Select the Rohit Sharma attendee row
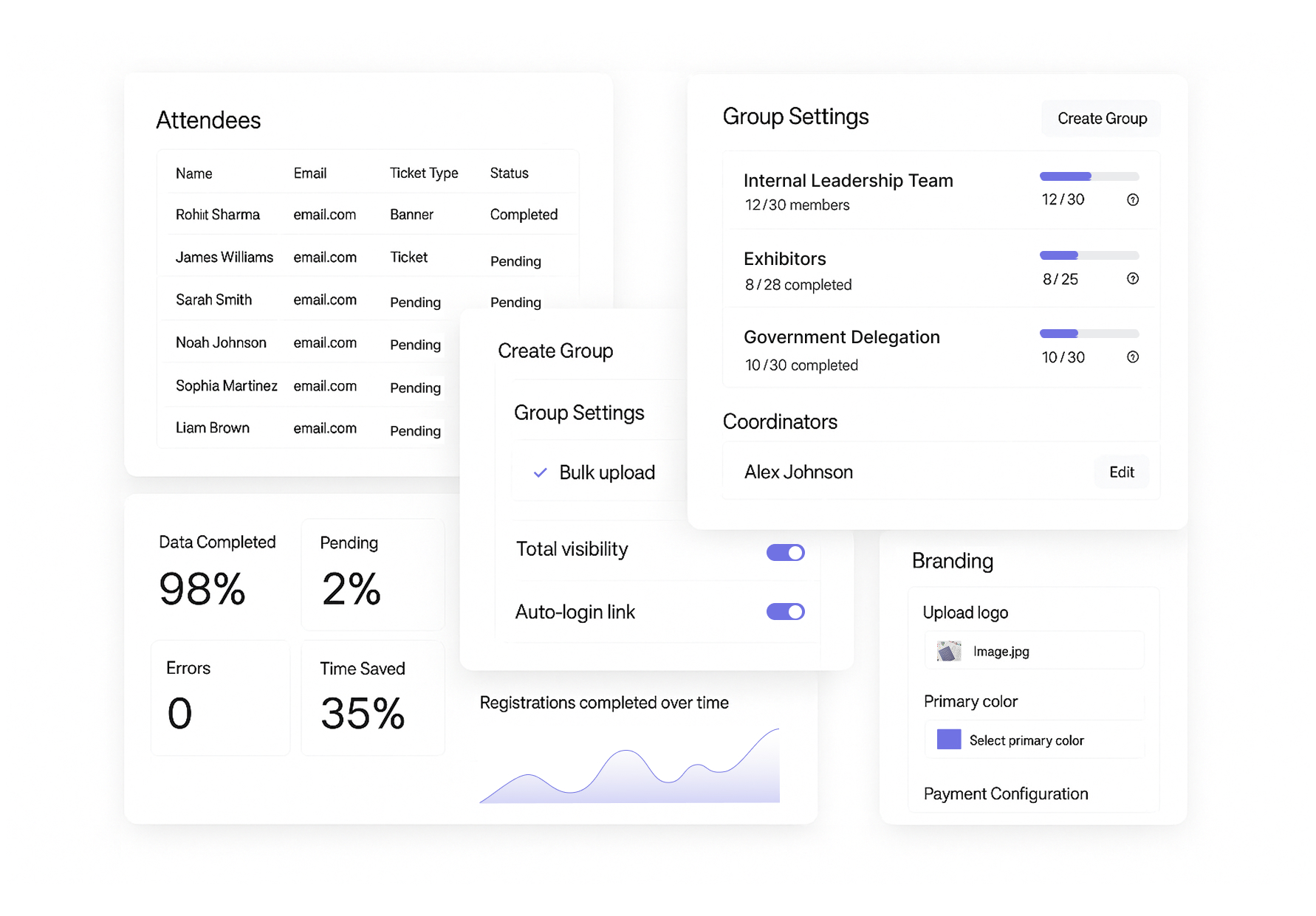Image resolution: width=1316 pixels, height=916 pixels. [218, 215]
